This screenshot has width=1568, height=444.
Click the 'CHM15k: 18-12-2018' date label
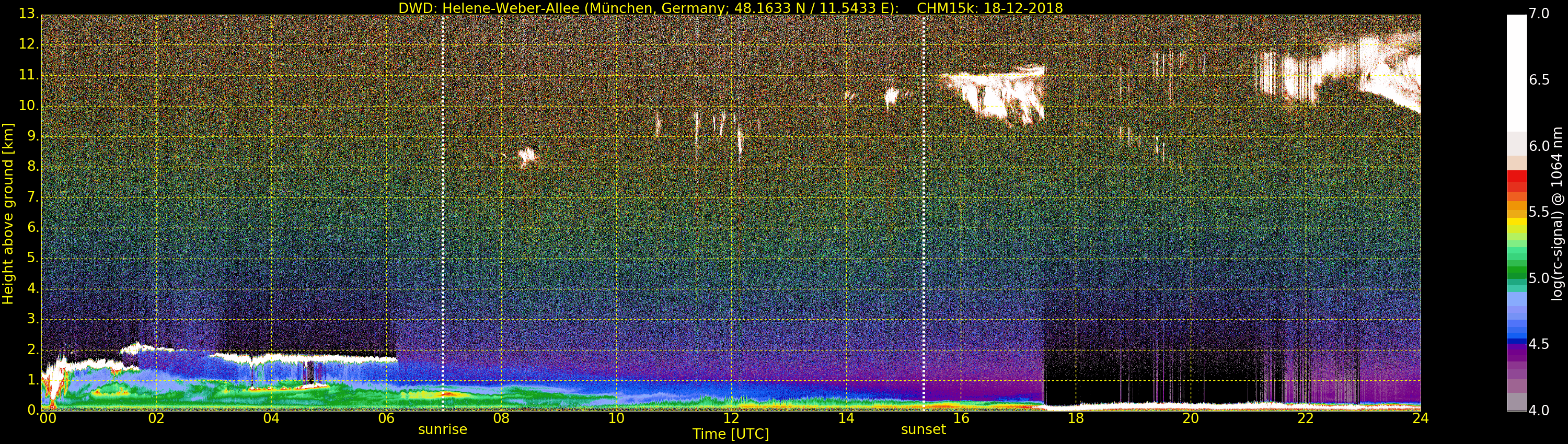[x=990, y=8]
